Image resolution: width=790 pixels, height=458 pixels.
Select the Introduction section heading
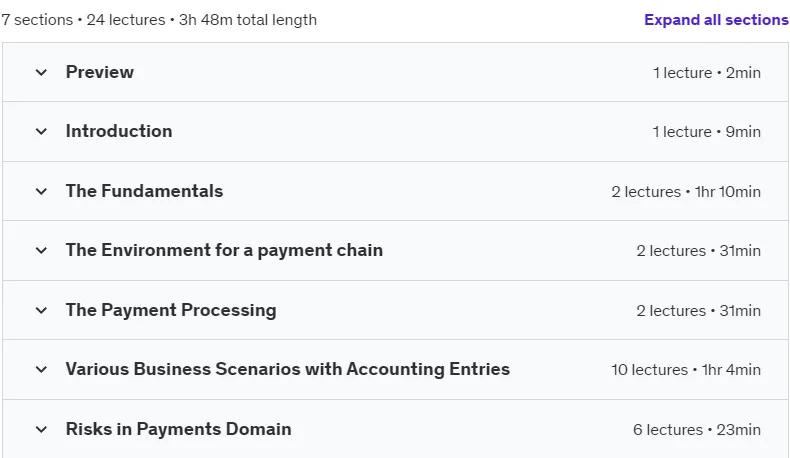click(x=119, y=131)
